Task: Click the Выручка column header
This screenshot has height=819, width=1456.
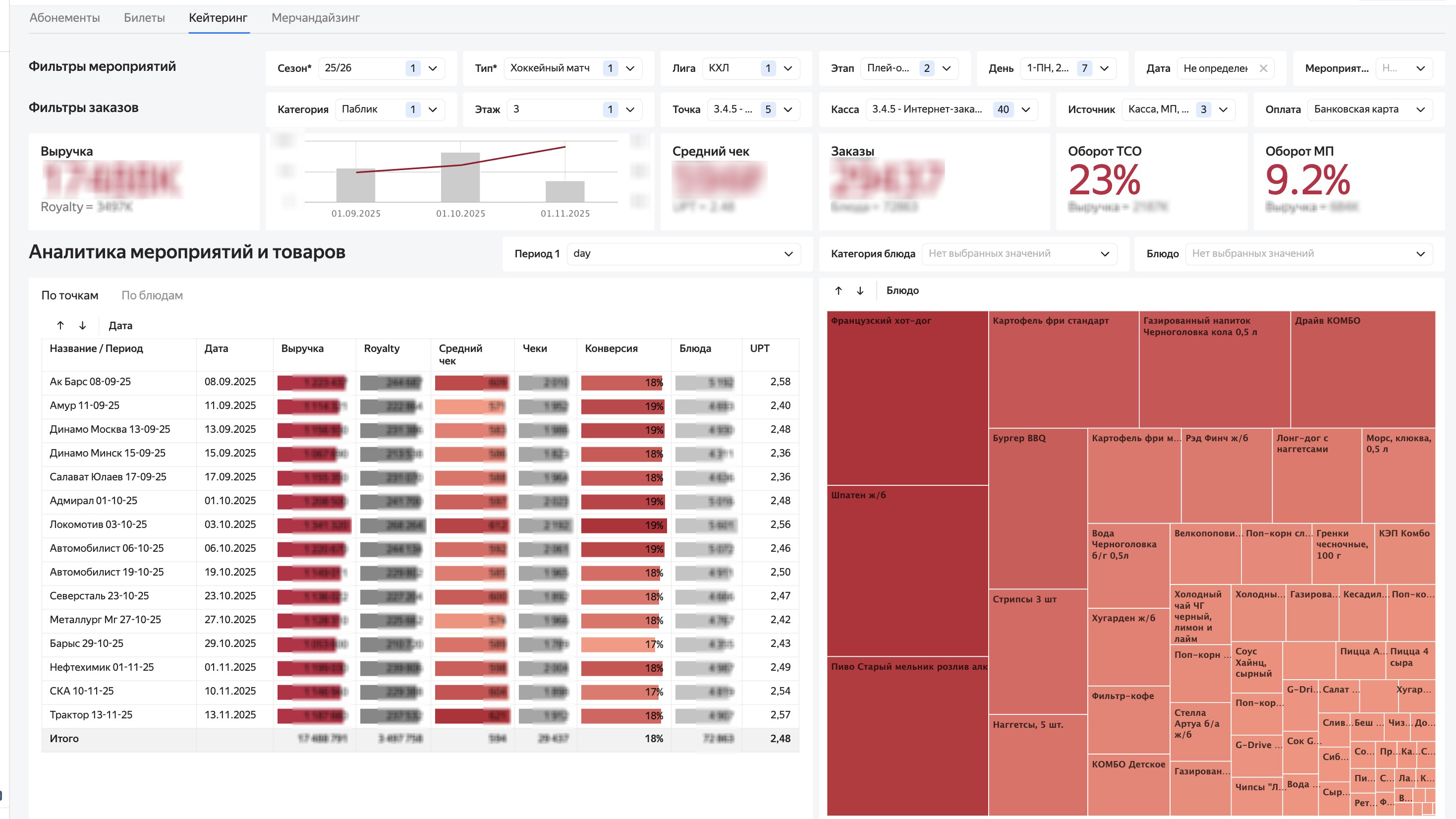Action: [302, 349]
